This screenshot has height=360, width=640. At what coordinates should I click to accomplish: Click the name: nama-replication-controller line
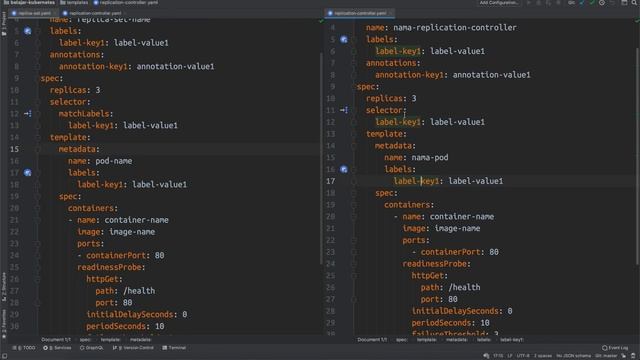pyautogui.click(x=441, y=28)
